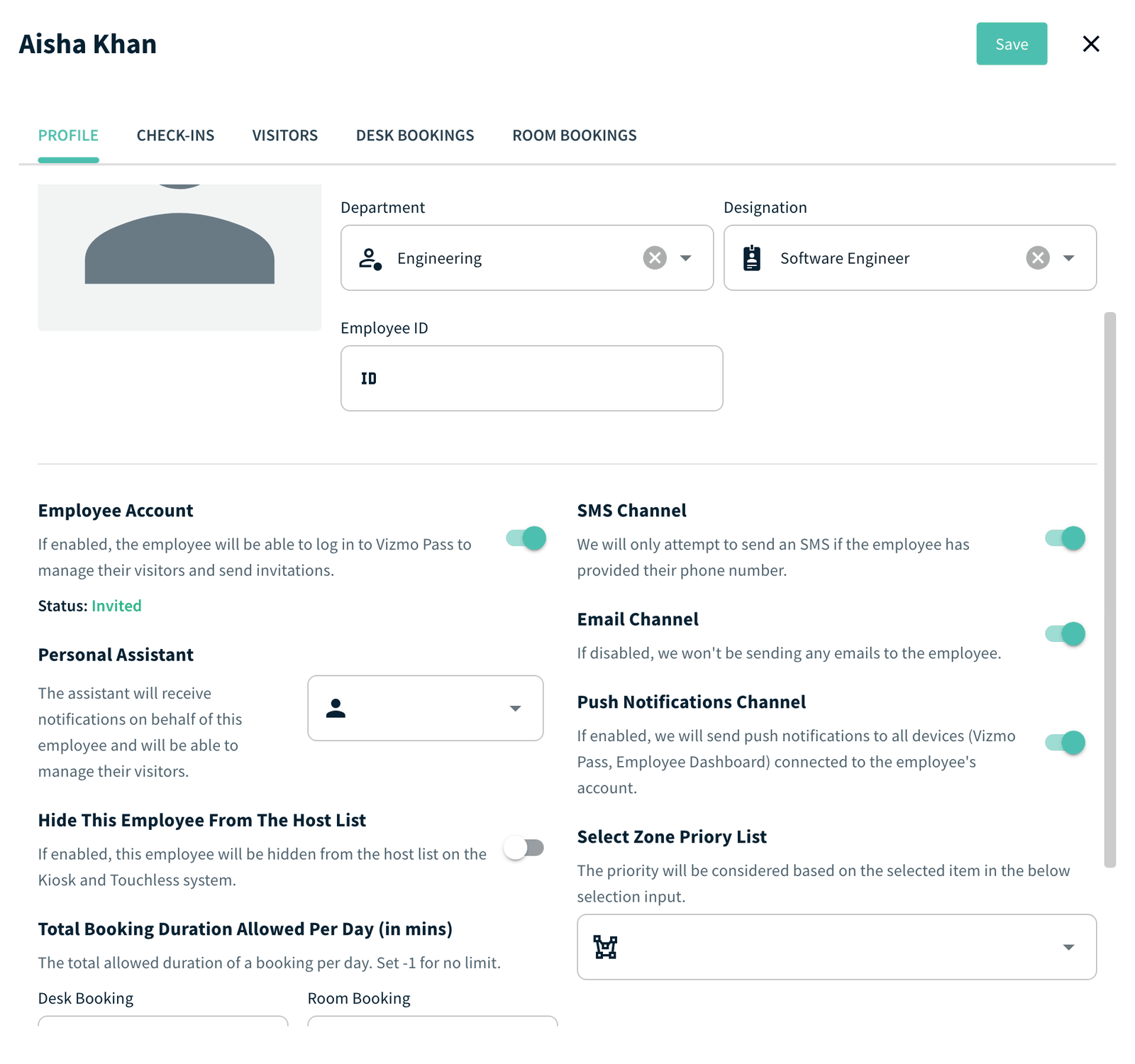Viewport: 1135px width, 1064px height.
Task: Disable Push Notifications Channel toggle
Action: 1065,743
